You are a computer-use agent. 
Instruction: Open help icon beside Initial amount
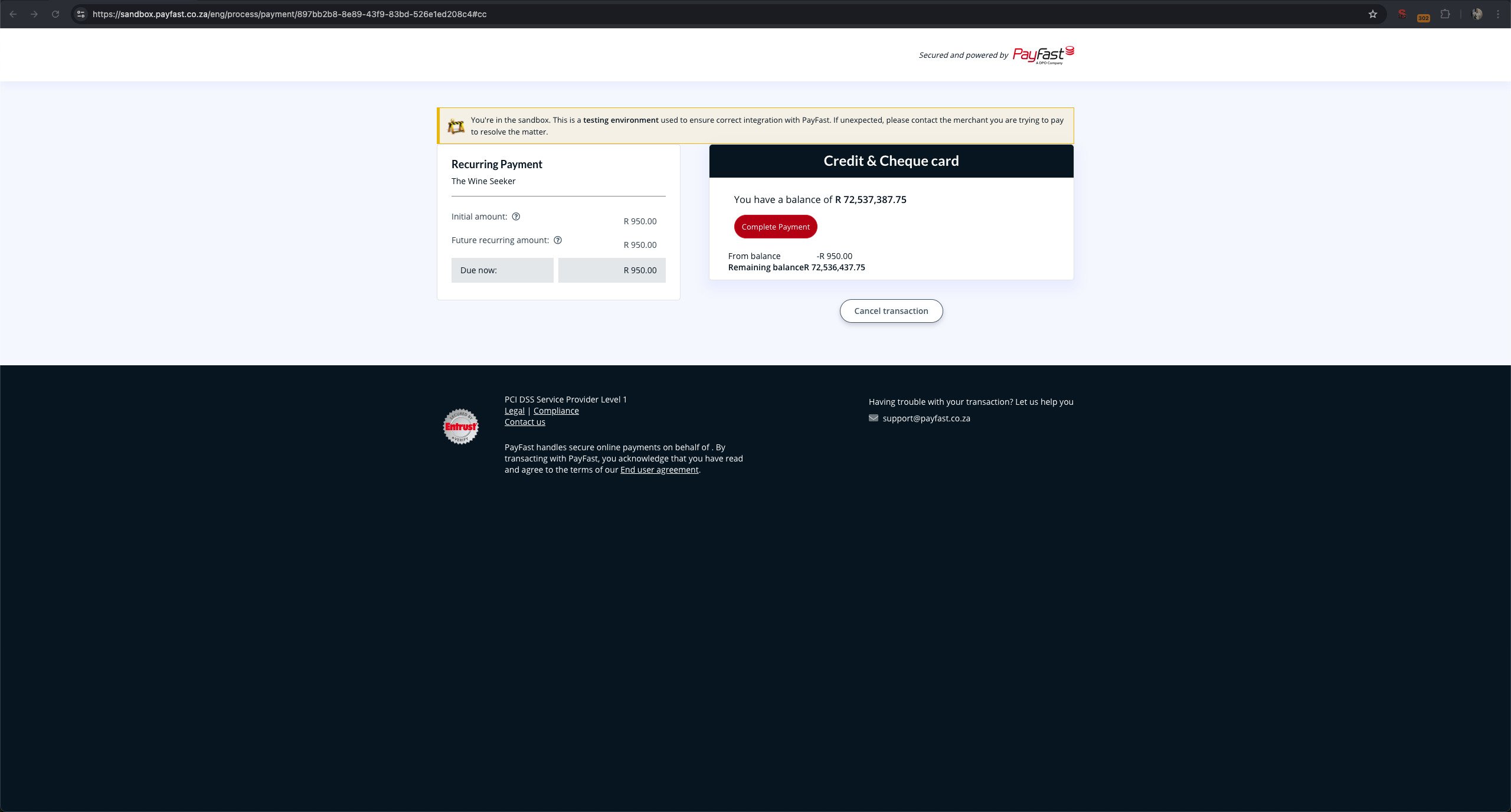coord(516,217)
